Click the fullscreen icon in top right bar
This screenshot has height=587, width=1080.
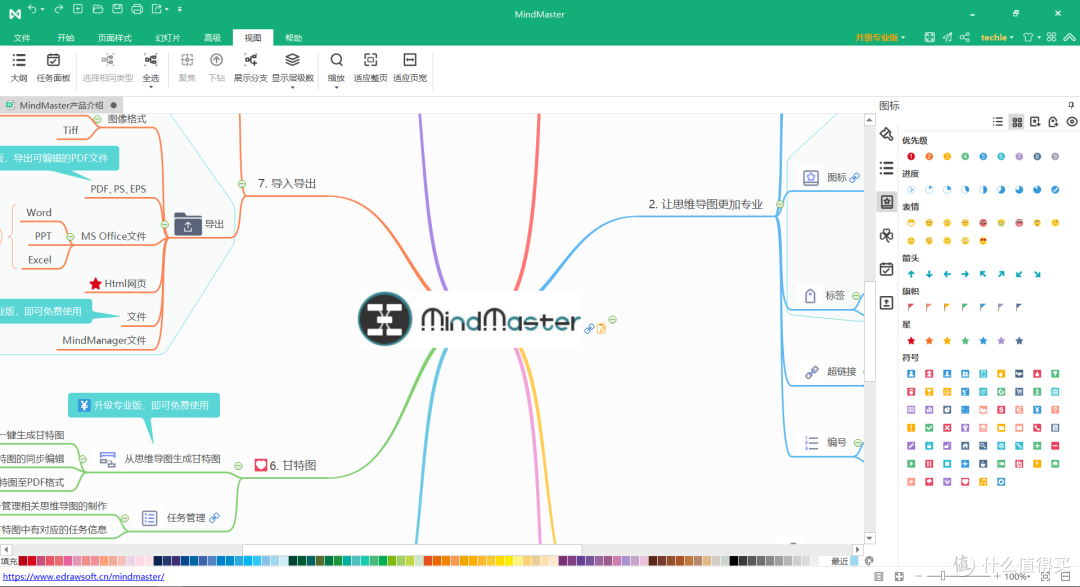click(930, 37)
